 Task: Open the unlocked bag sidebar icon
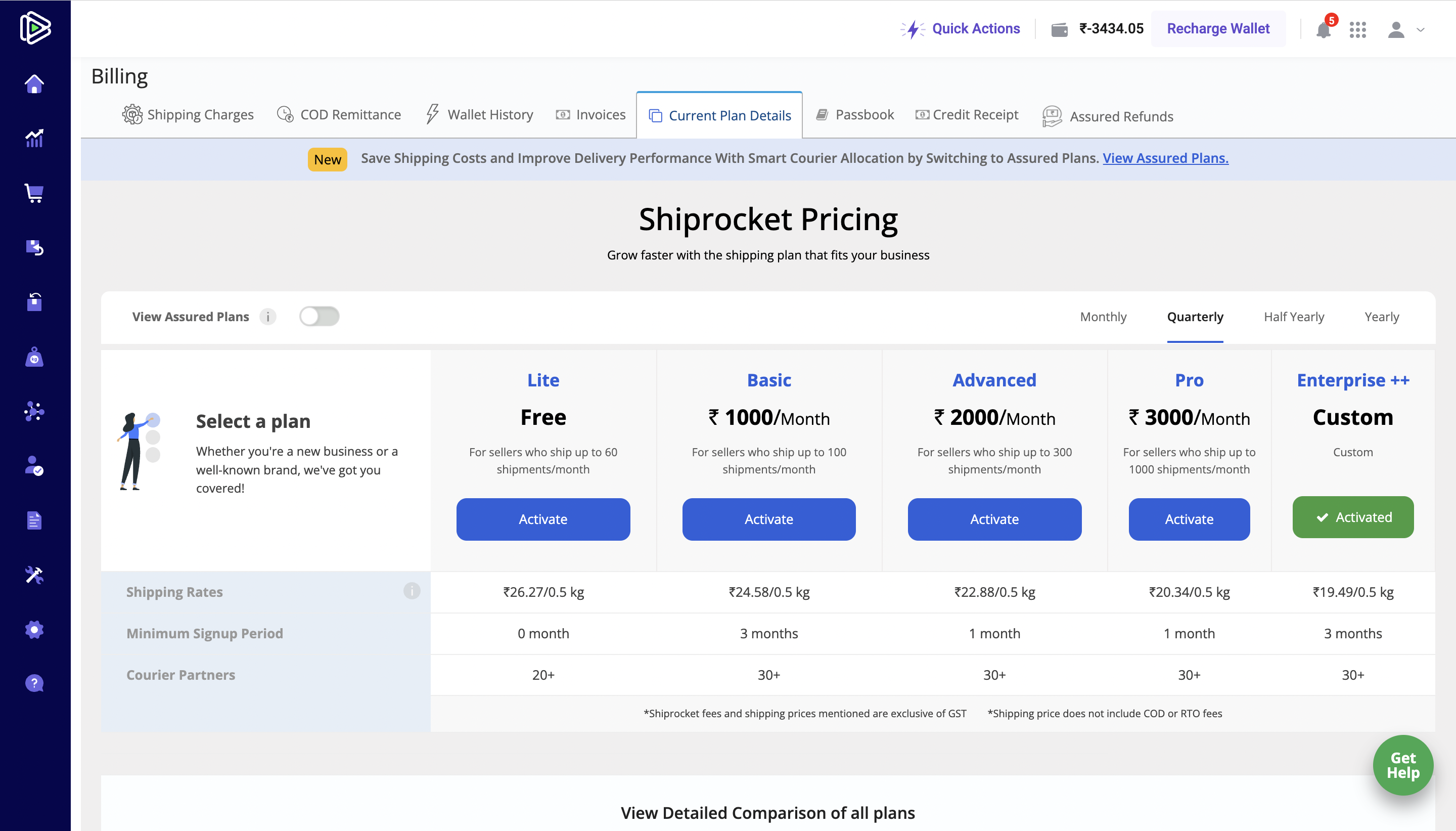(34, 302)
